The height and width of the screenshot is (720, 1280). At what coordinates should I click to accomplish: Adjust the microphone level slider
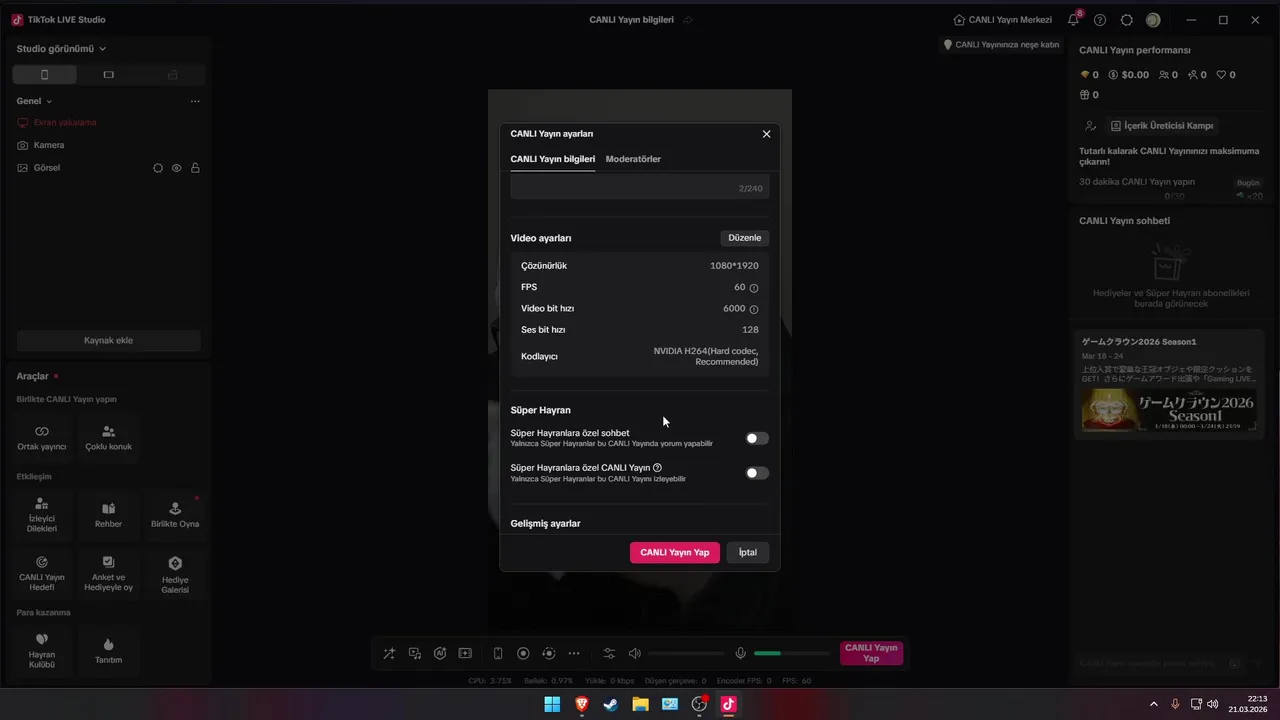(x=792, y=653)
